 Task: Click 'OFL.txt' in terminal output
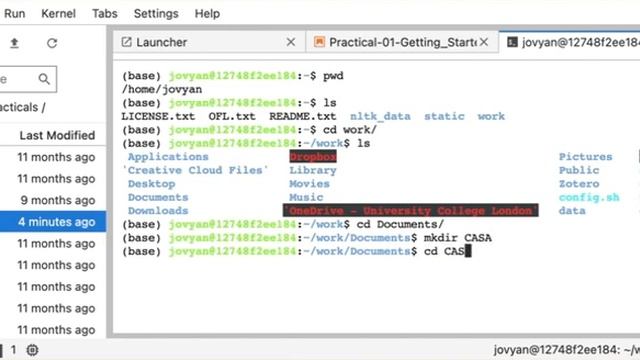point(232,116)
